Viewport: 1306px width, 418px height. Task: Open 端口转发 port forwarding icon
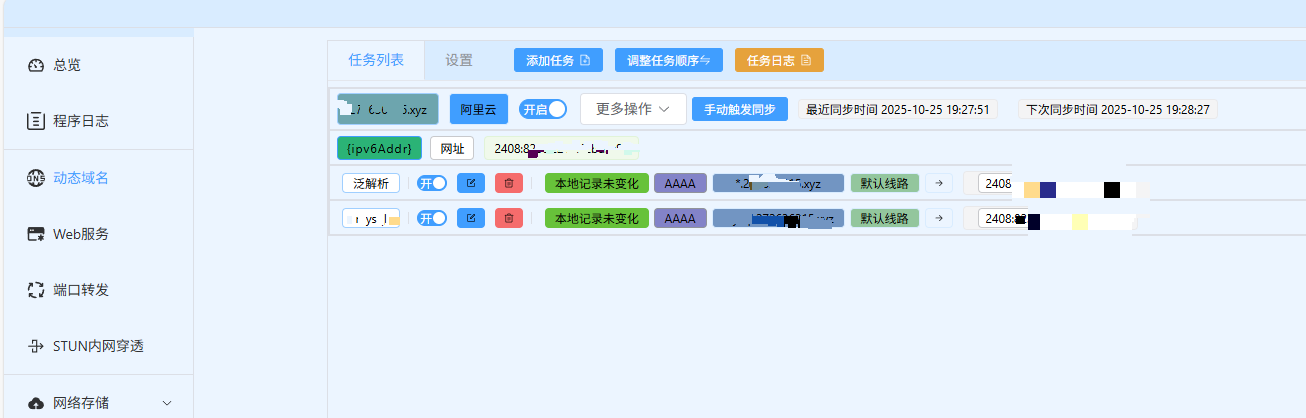[36, 290]
